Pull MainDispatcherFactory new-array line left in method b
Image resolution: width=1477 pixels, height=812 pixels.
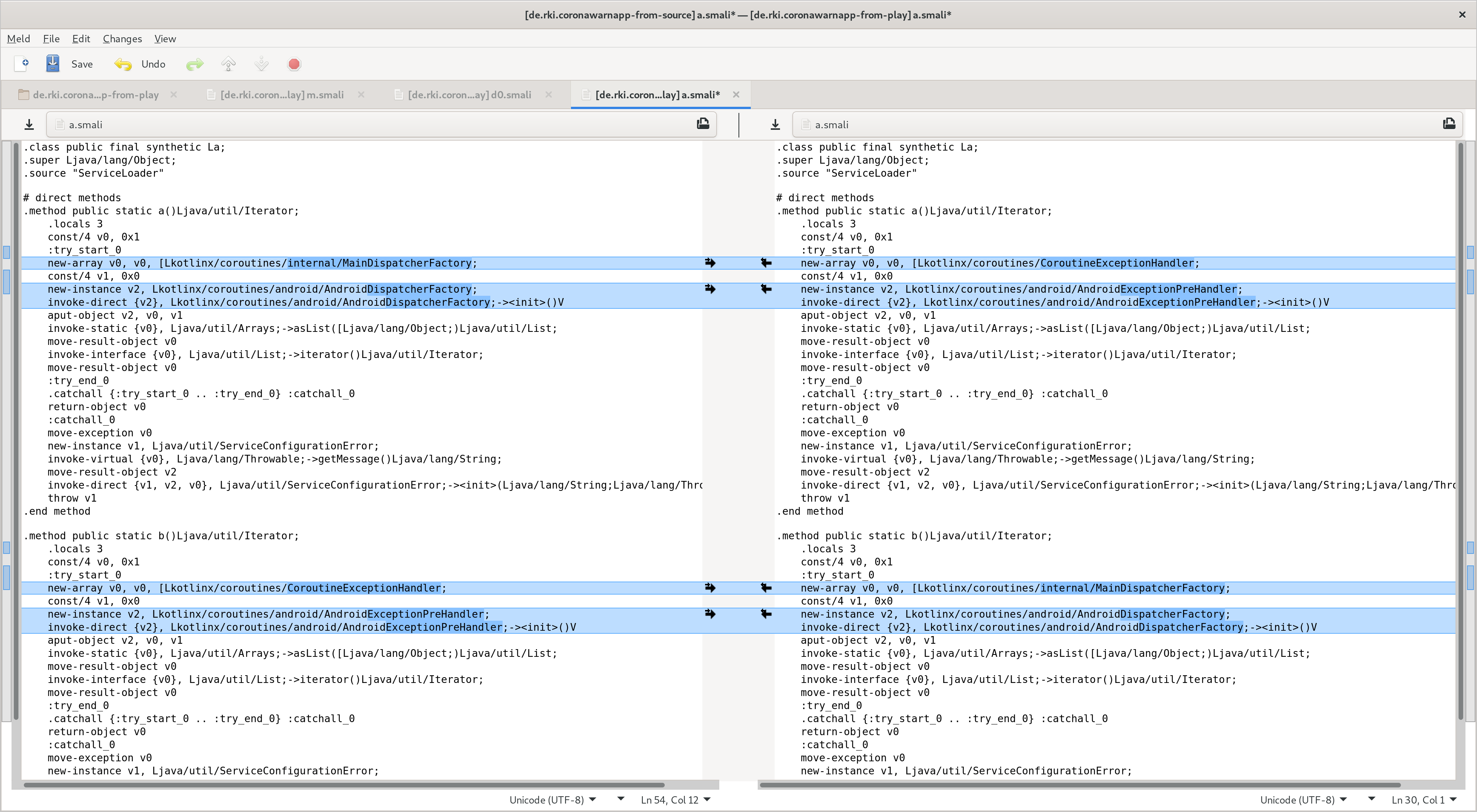pyautogui.click(x=766, y=587)
